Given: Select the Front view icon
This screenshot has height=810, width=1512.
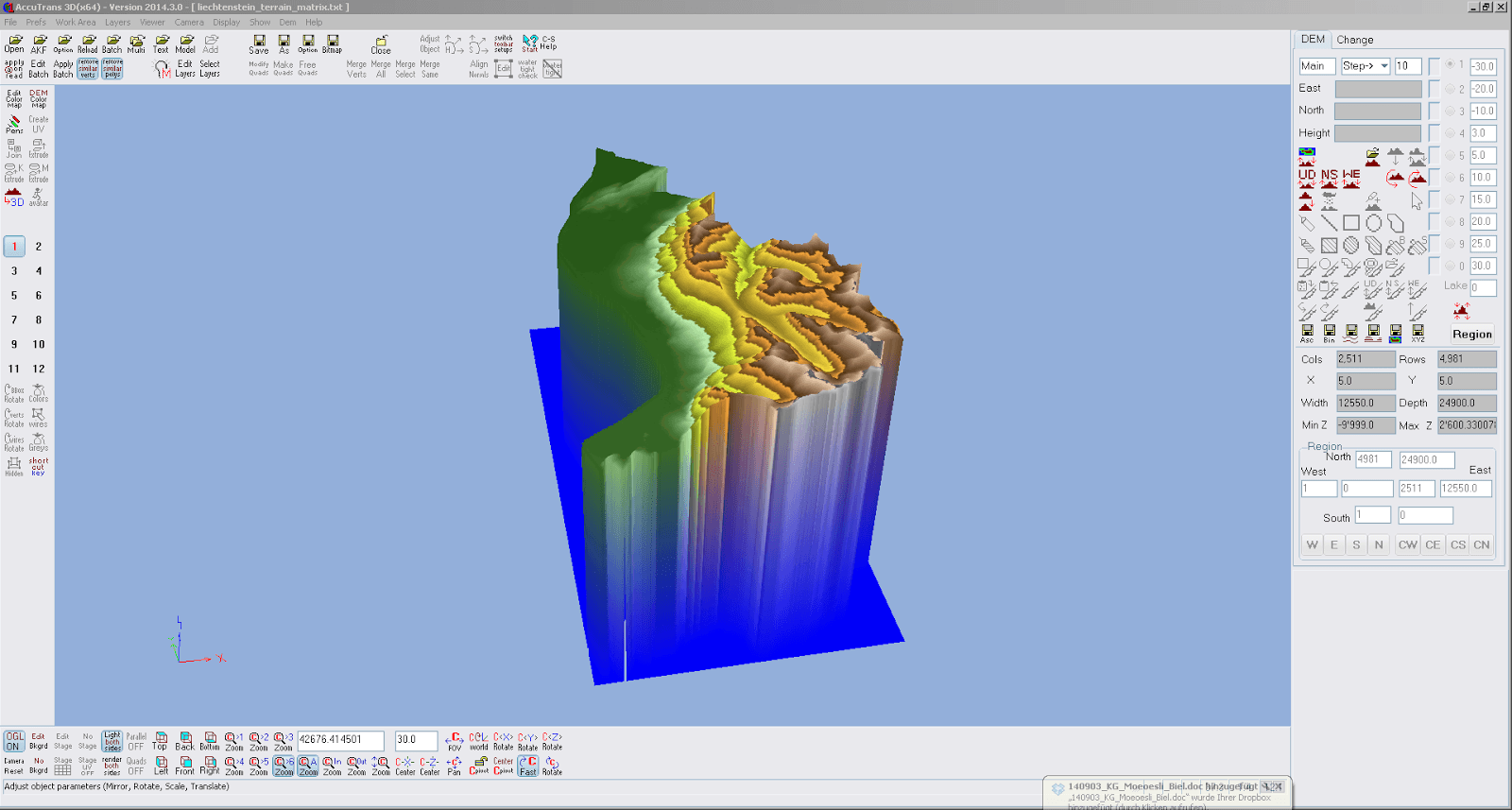Looking at the screenshot, I should [x=184, y=765].
